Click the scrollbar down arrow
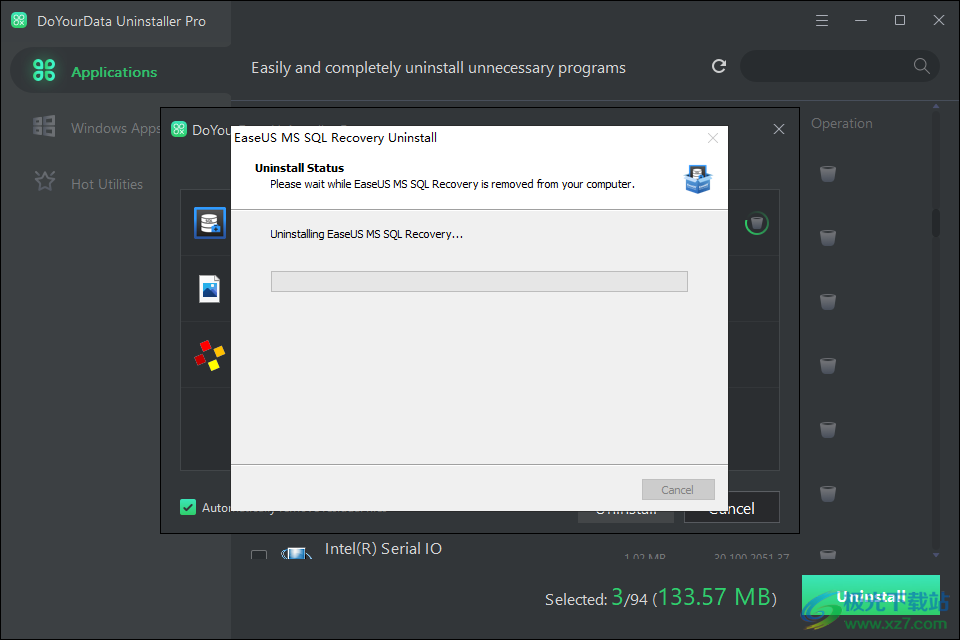 pos(936,555)
